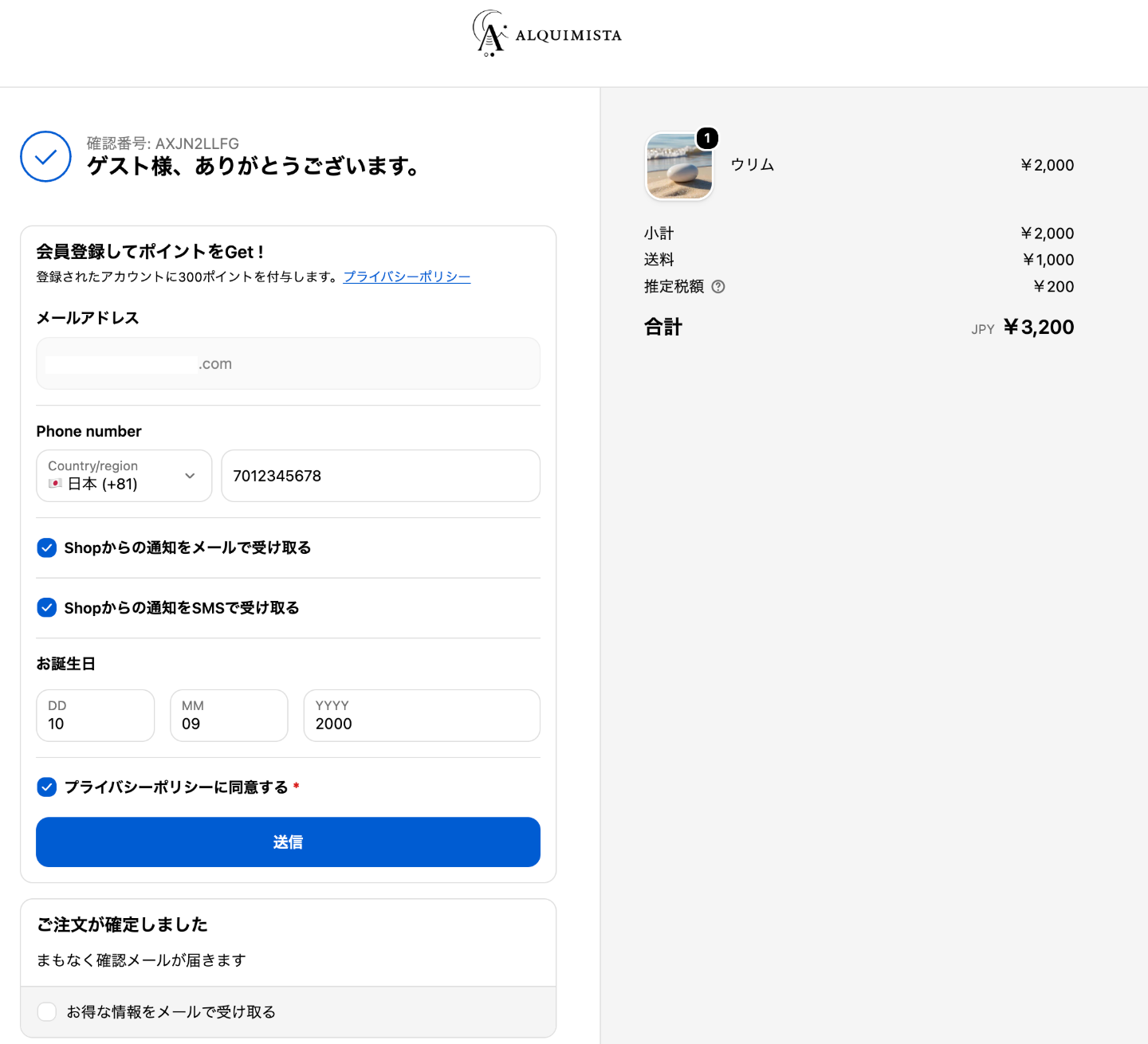
Task: Click the 推定税額 amount ¥200
Action: click(x=1053, y=287)
